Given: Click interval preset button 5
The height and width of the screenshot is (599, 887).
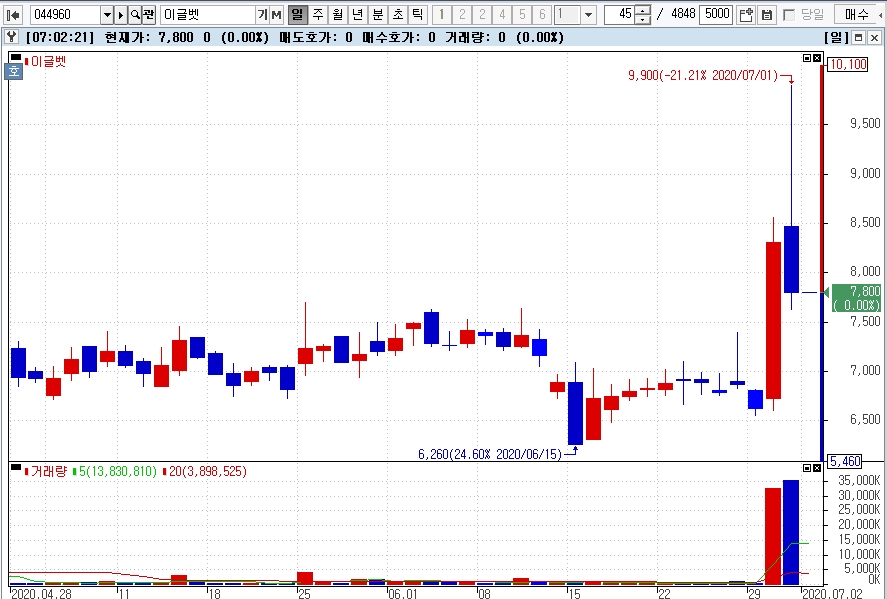Looking at the screenshot, I should tap(522, 15).
